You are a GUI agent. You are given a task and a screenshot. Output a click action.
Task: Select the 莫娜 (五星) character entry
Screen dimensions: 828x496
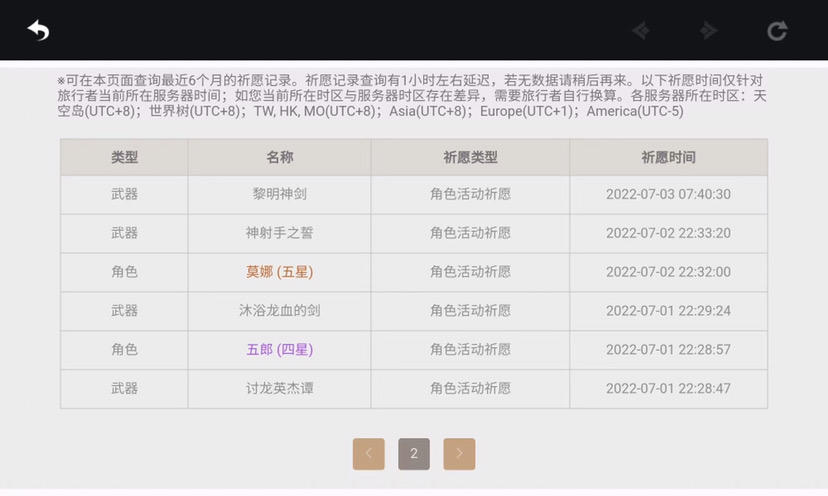(279, 272)
